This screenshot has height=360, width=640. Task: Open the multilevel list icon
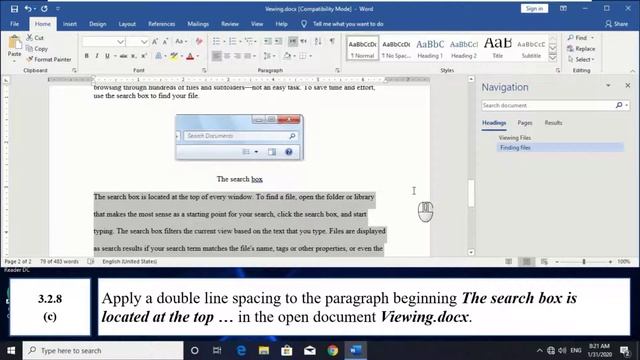[248, 41]
